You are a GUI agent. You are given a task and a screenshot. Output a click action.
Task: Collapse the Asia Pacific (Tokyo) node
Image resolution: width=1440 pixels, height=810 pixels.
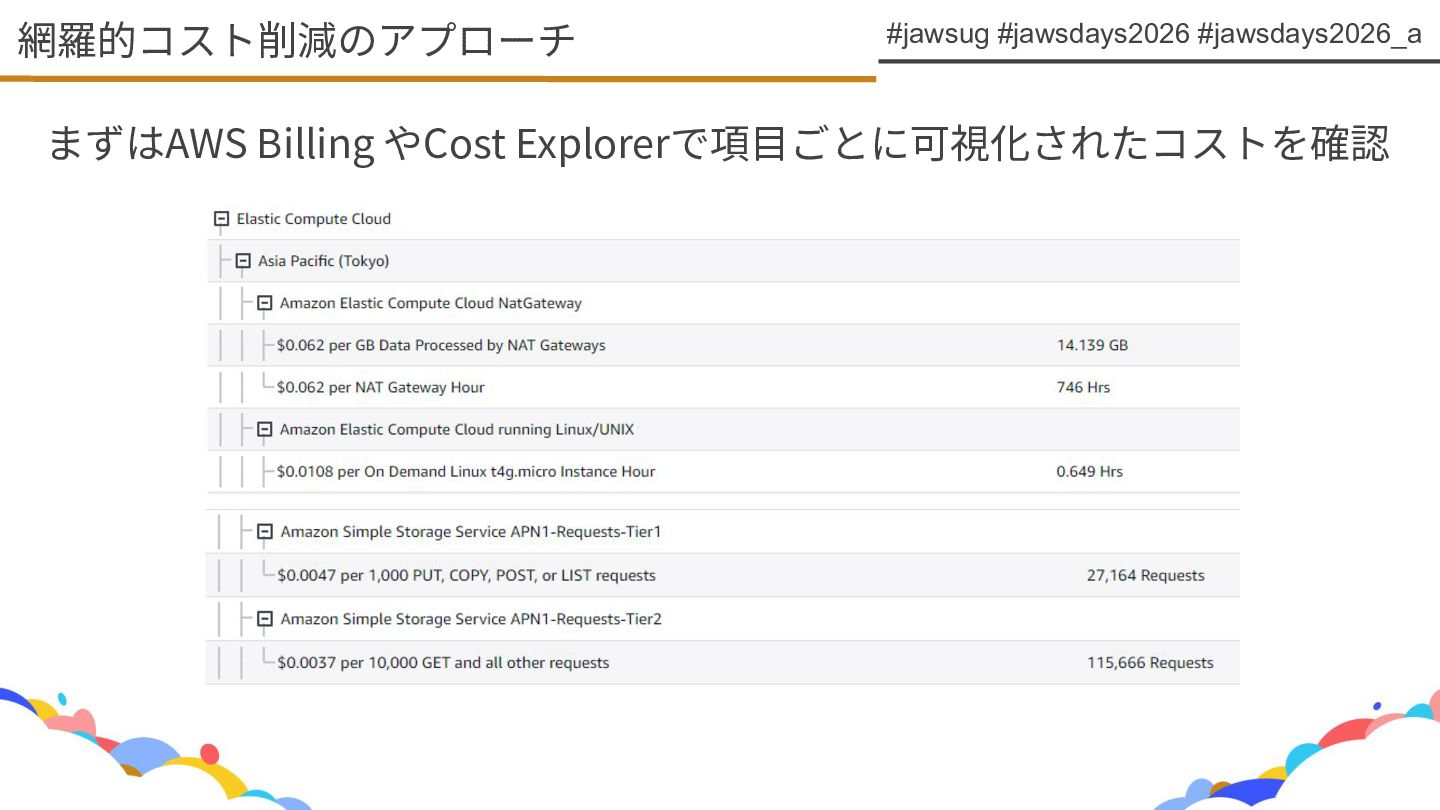pos(243,261)
